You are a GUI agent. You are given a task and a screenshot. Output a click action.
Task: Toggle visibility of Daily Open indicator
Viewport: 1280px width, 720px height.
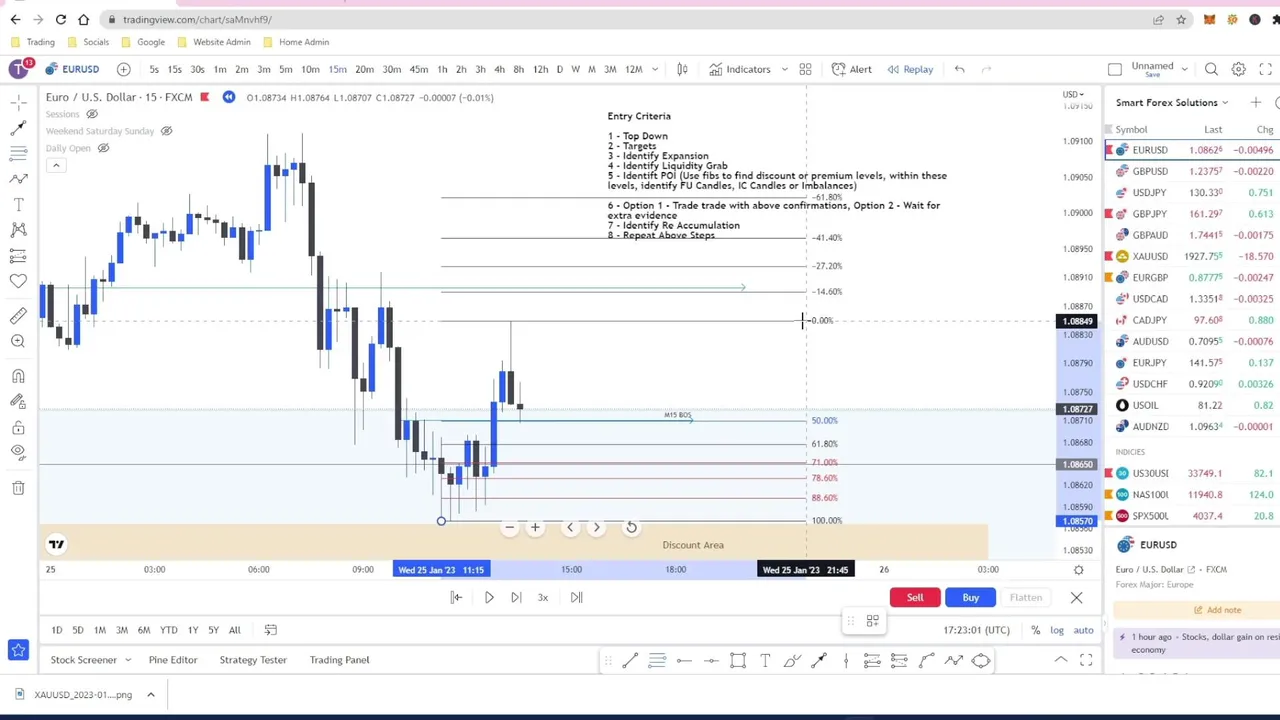pyautogui.click(x=103, y=148)
